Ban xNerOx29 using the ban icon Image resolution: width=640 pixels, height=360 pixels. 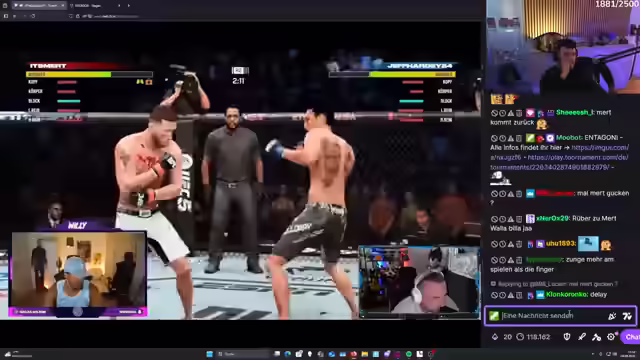494,219
